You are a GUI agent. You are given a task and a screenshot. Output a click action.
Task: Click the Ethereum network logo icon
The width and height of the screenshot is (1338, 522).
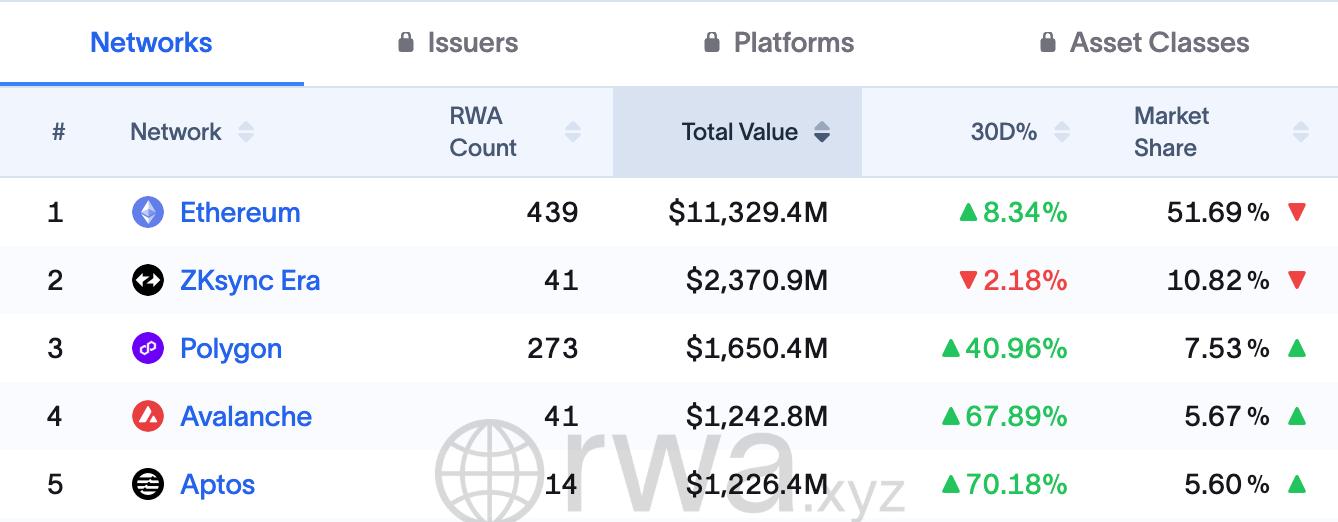click(148, 212)
